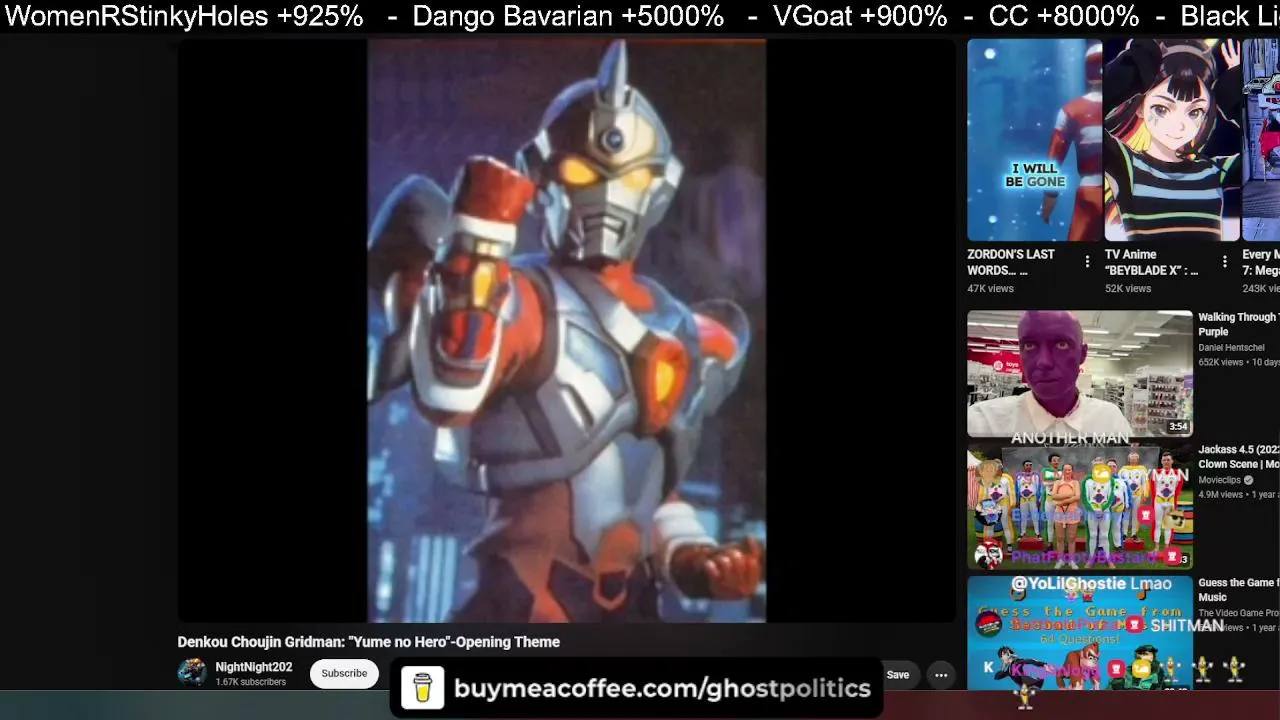Save the video to a playlist
Screen dimensions: 1280x720
897,675
